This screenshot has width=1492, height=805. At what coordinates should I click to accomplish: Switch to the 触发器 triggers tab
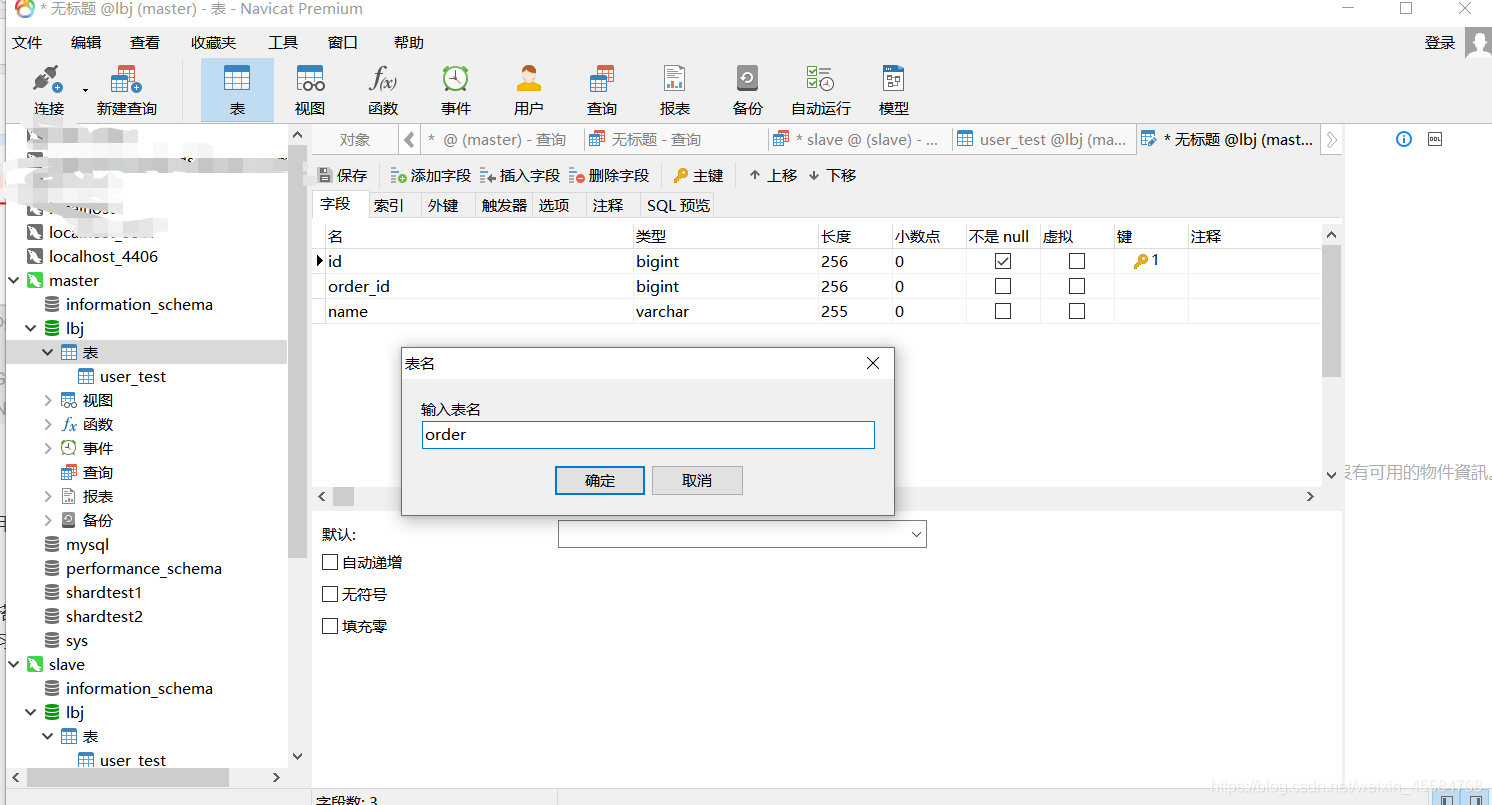tap(504, 205)
